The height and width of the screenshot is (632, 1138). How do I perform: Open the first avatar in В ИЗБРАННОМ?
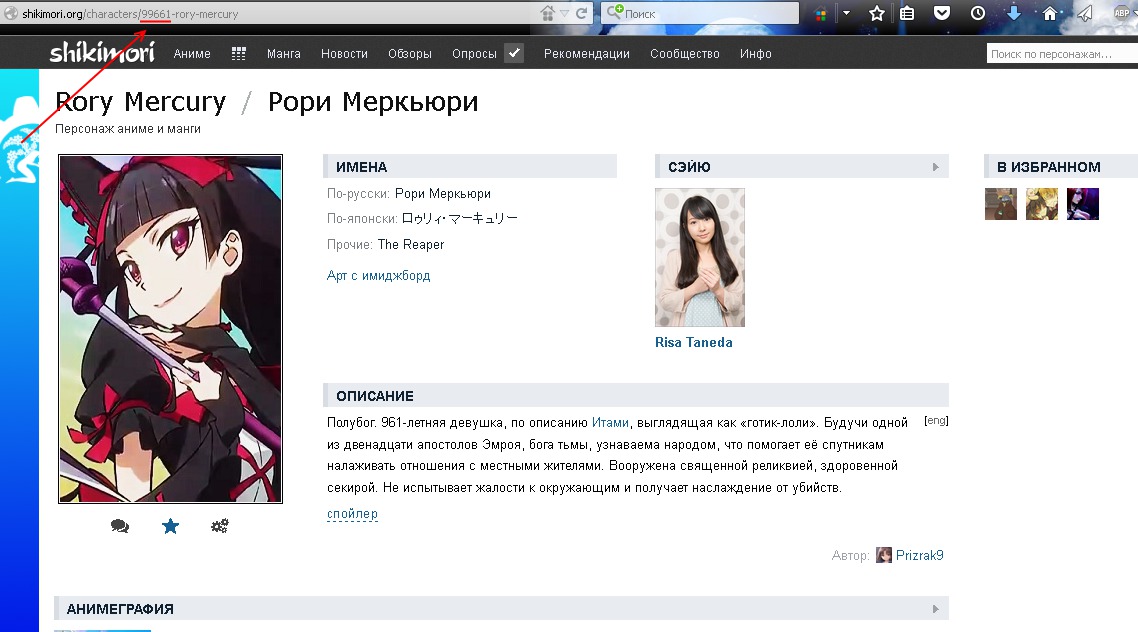click(x=1000, y=204)
